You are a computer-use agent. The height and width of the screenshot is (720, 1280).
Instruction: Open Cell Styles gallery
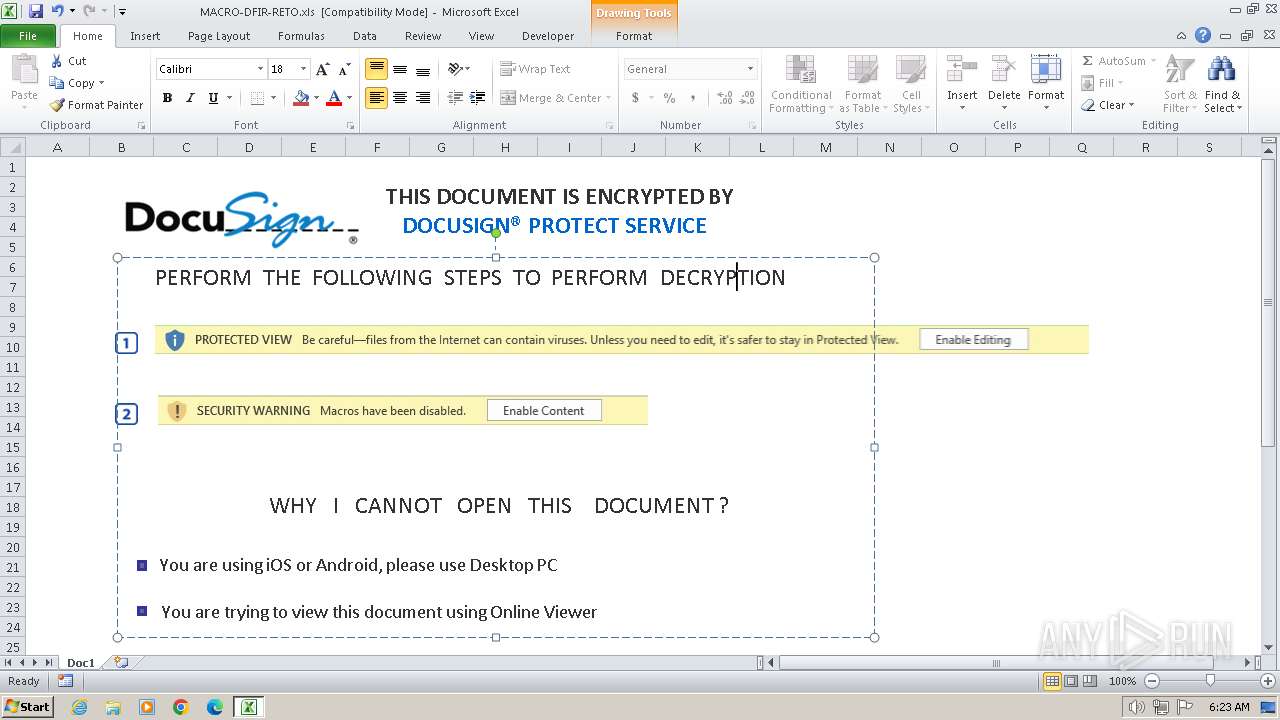[910, 84]
